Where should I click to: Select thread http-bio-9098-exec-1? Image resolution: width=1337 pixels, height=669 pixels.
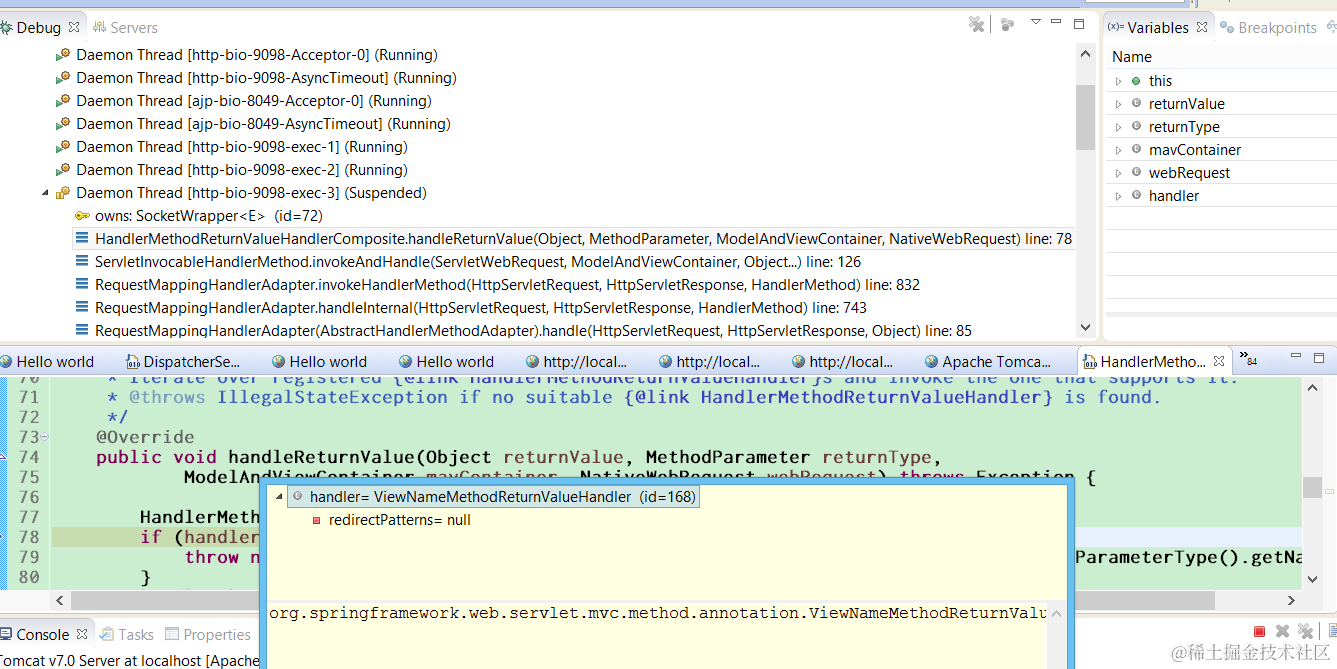[x=242, y=147]
